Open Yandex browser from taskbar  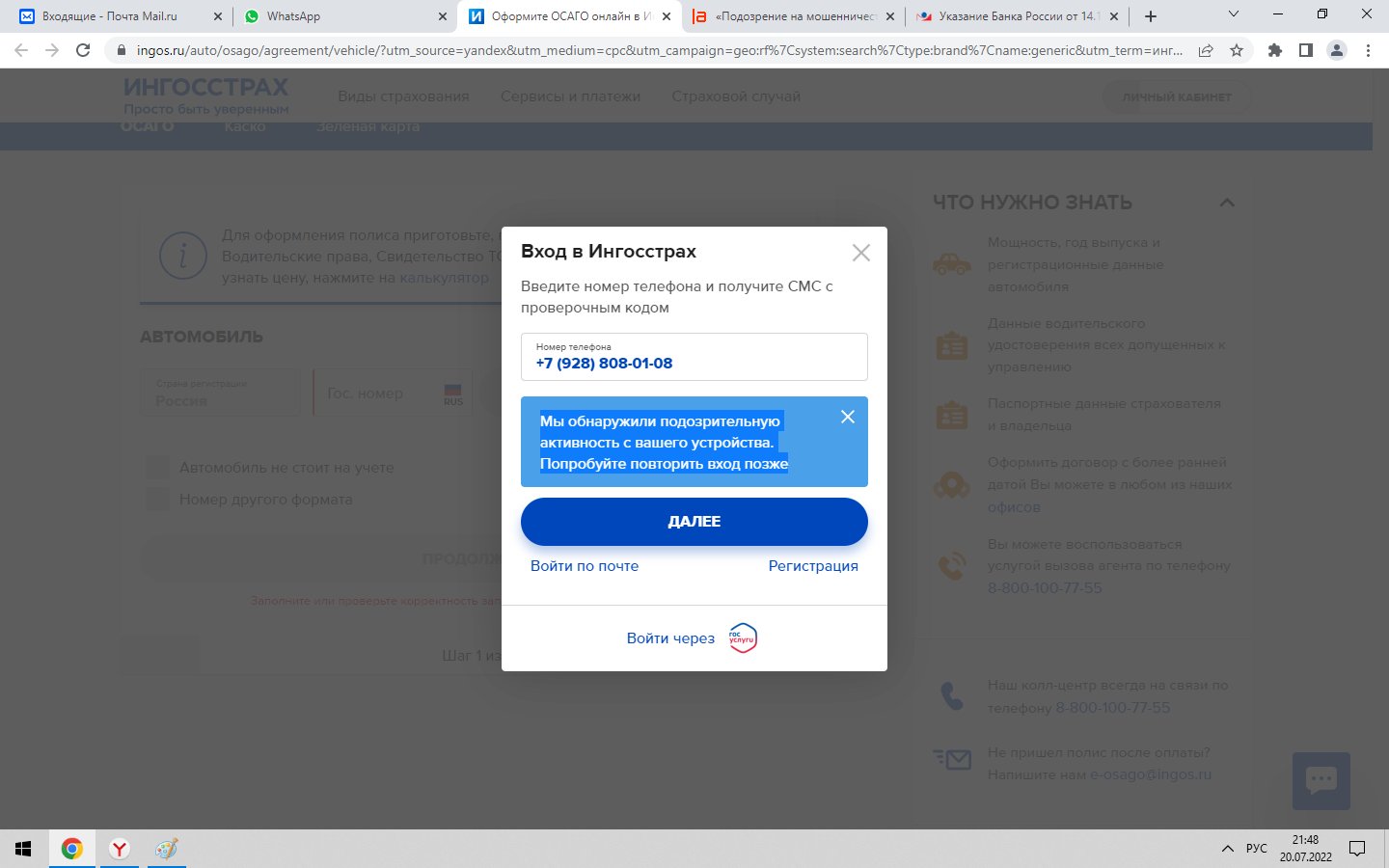(119, 849)
